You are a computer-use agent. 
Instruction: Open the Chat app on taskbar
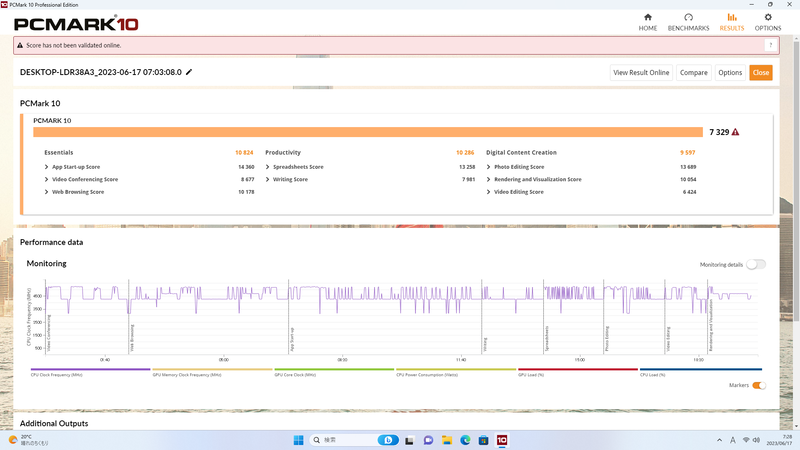(x=428, y=440)
